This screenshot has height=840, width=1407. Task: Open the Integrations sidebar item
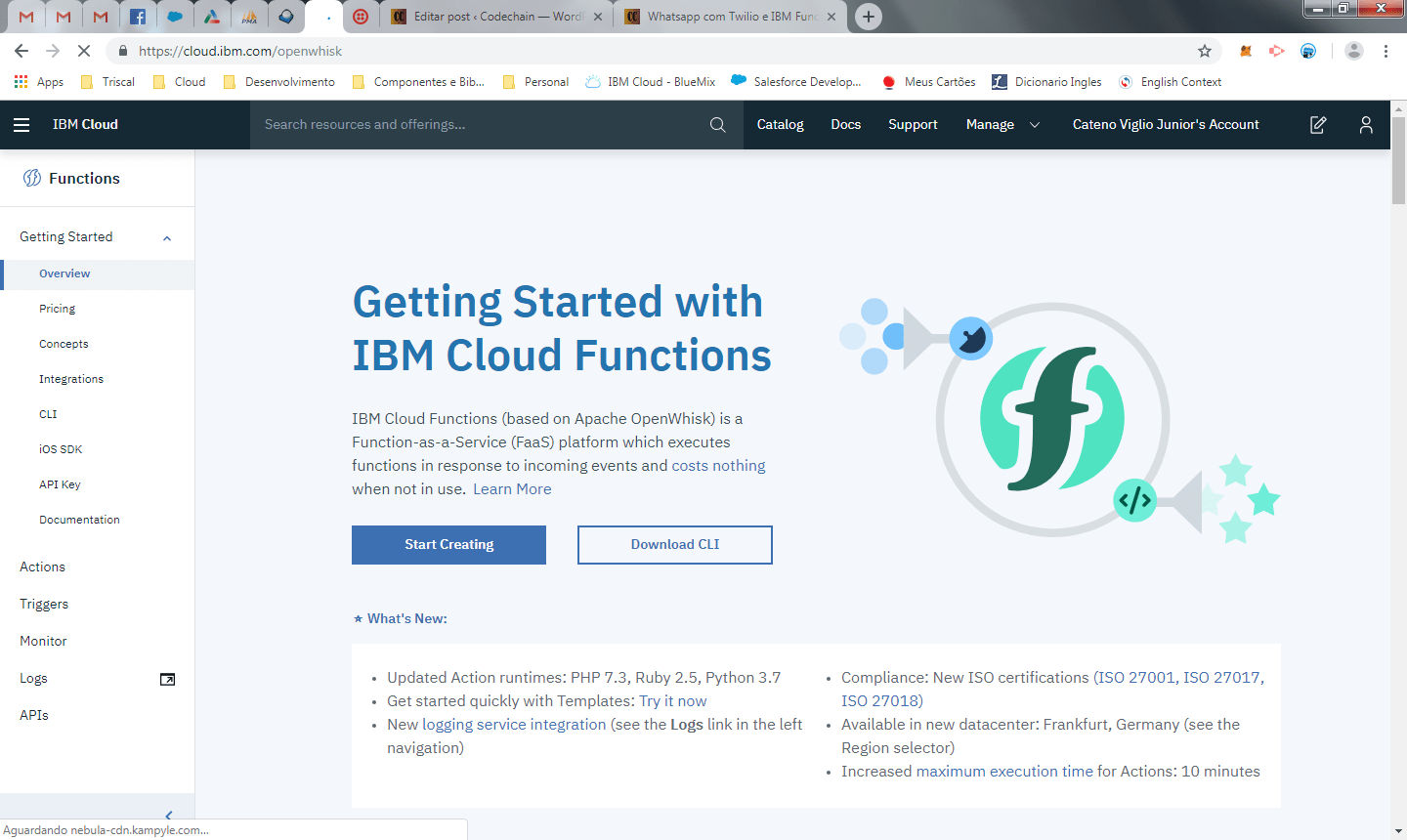pyautogui.click(x=71, y=379)
